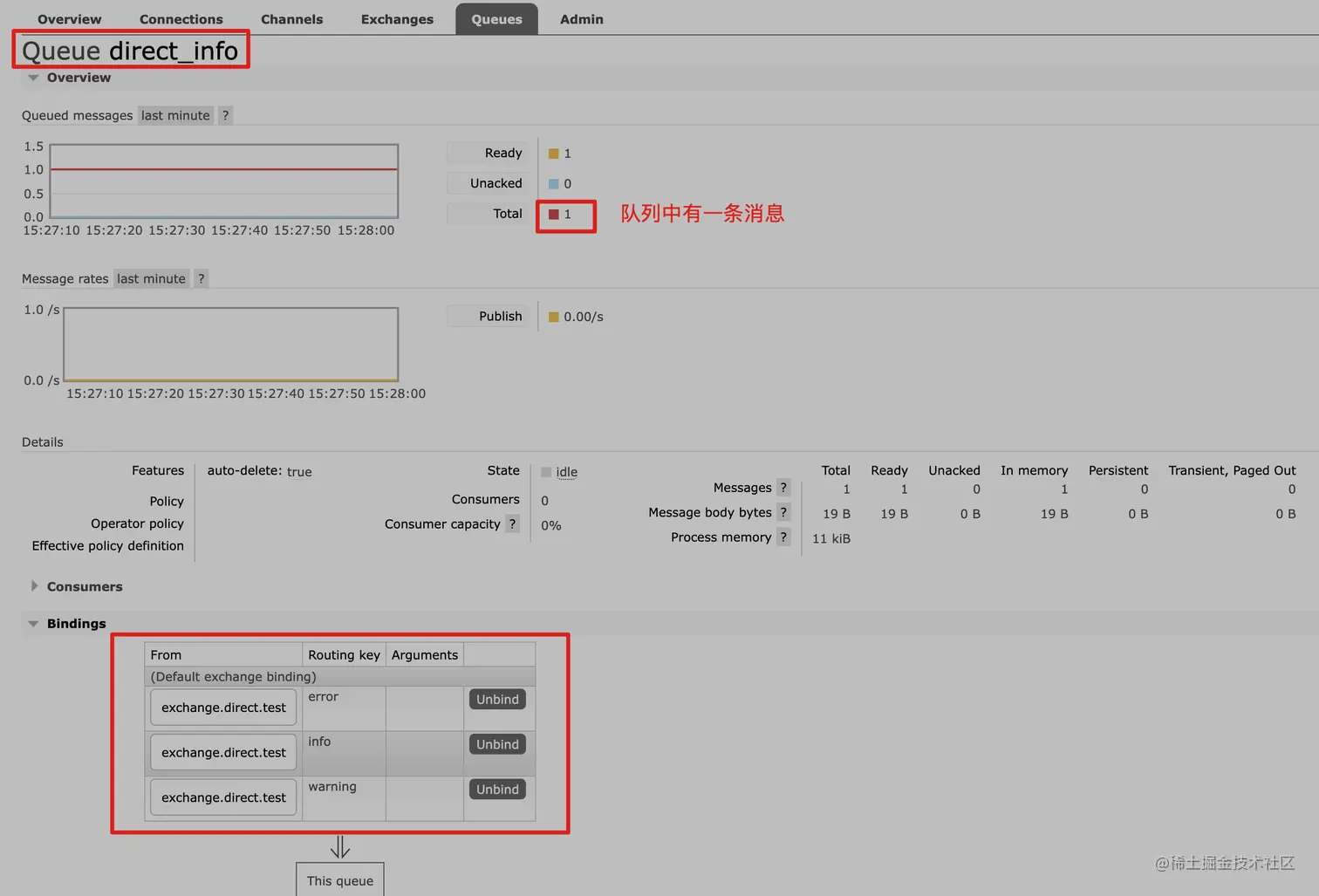1319x896 pixels.
Task: Select the Queues tab
Action: (496, 19)
